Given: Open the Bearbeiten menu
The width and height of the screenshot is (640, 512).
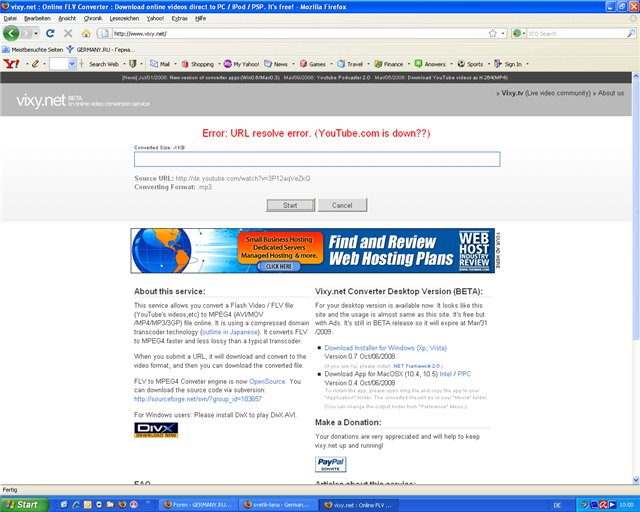Looking at the screenshot, I should point(37,18).
